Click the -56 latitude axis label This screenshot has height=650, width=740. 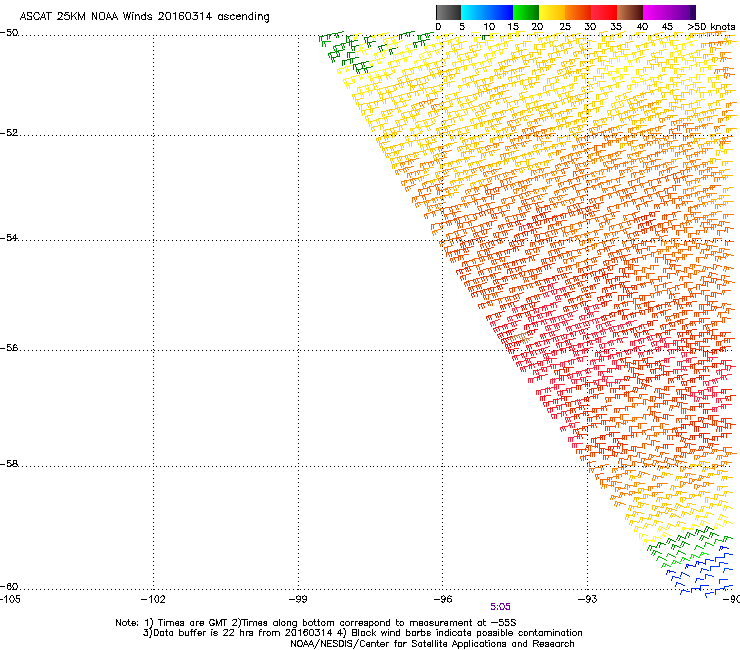[9, 347]
